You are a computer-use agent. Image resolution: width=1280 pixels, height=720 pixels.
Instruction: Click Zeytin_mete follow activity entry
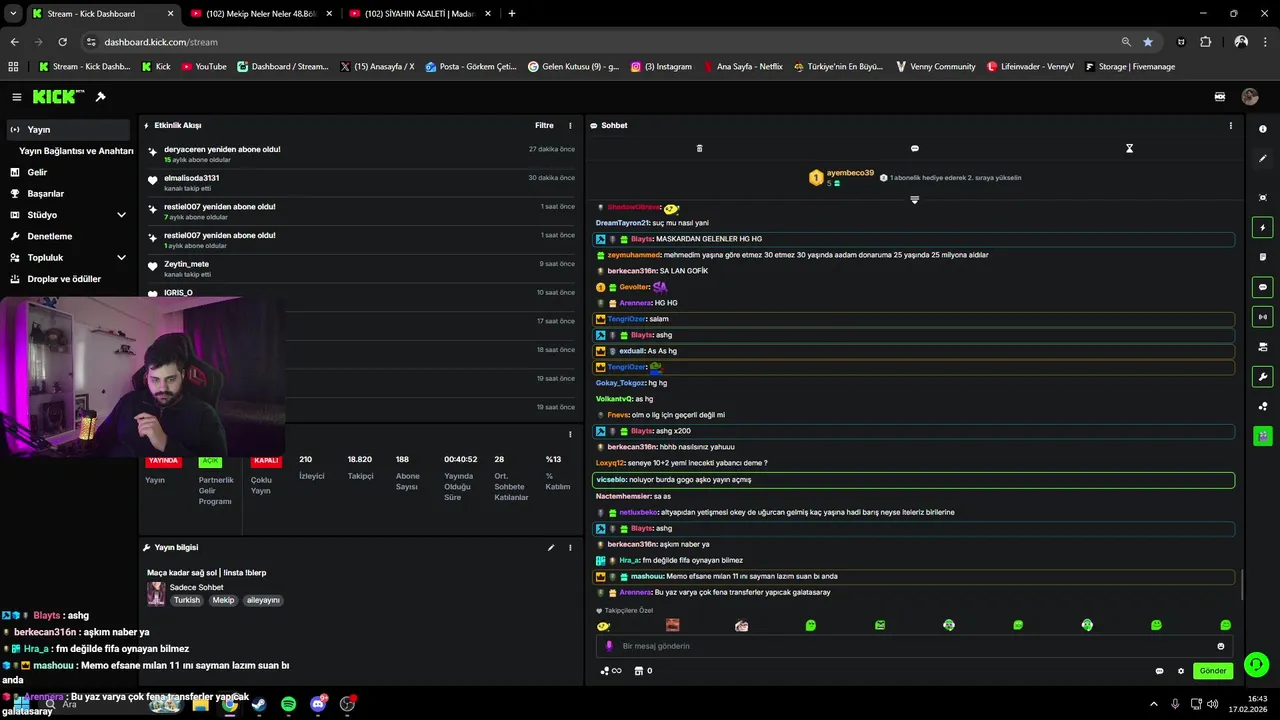[361, 269]
